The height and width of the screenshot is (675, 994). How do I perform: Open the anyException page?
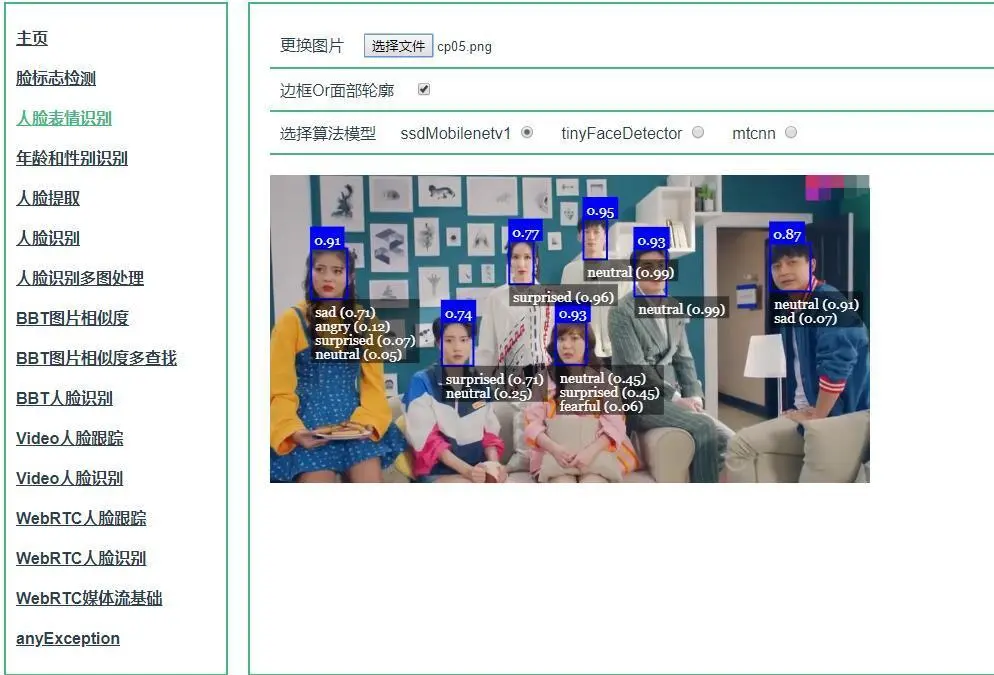pyautogui.click(x=67, y=638)
